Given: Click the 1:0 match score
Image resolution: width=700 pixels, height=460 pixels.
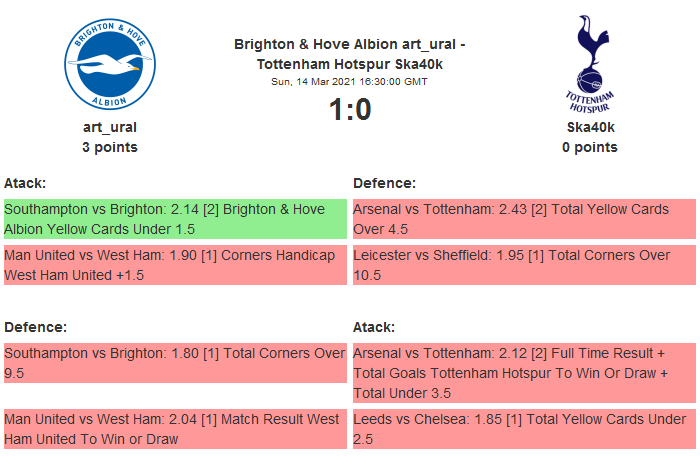Looking at the screenshot, I should [350, 109].
